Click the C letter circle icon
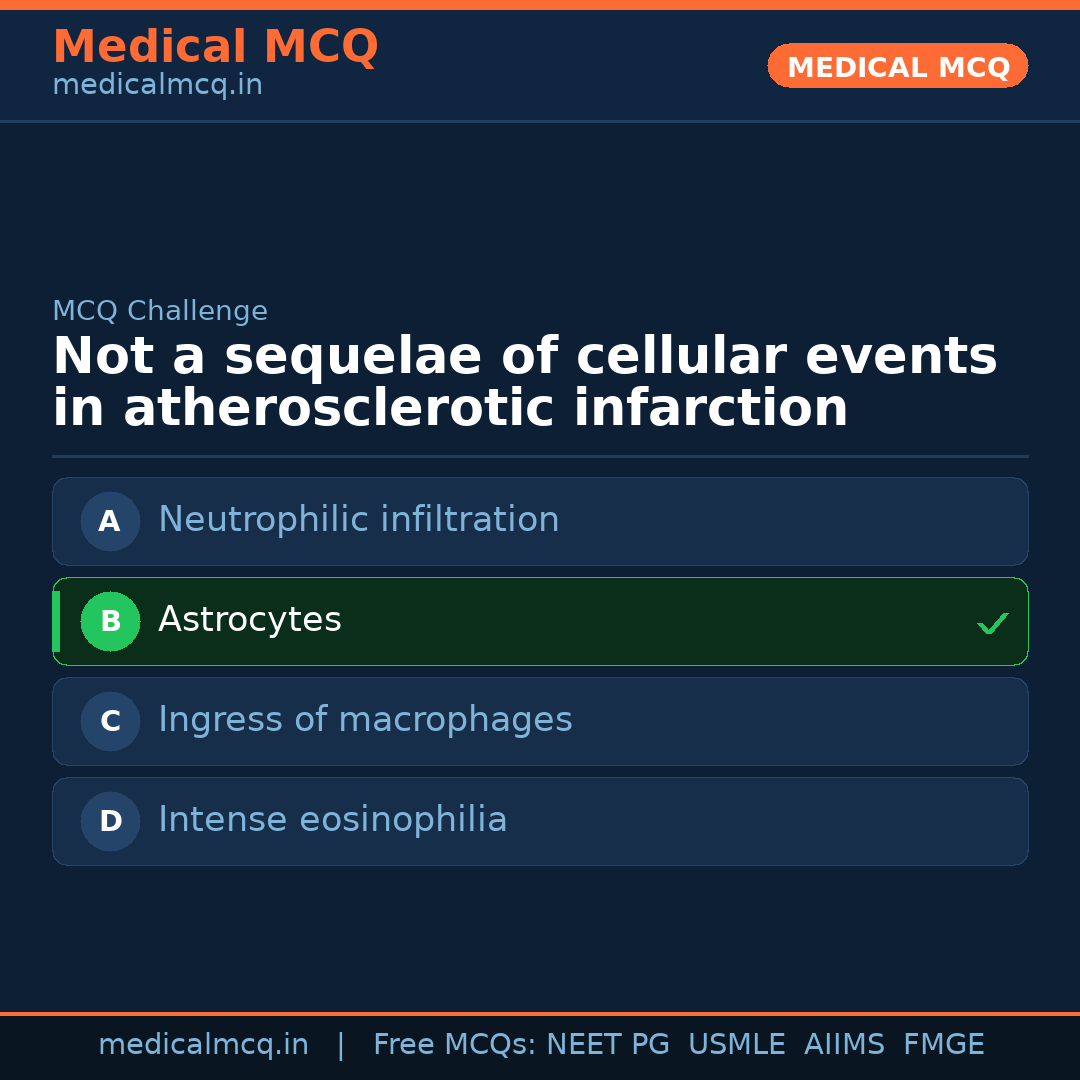 pyautogui.click(x=110, y=721)
